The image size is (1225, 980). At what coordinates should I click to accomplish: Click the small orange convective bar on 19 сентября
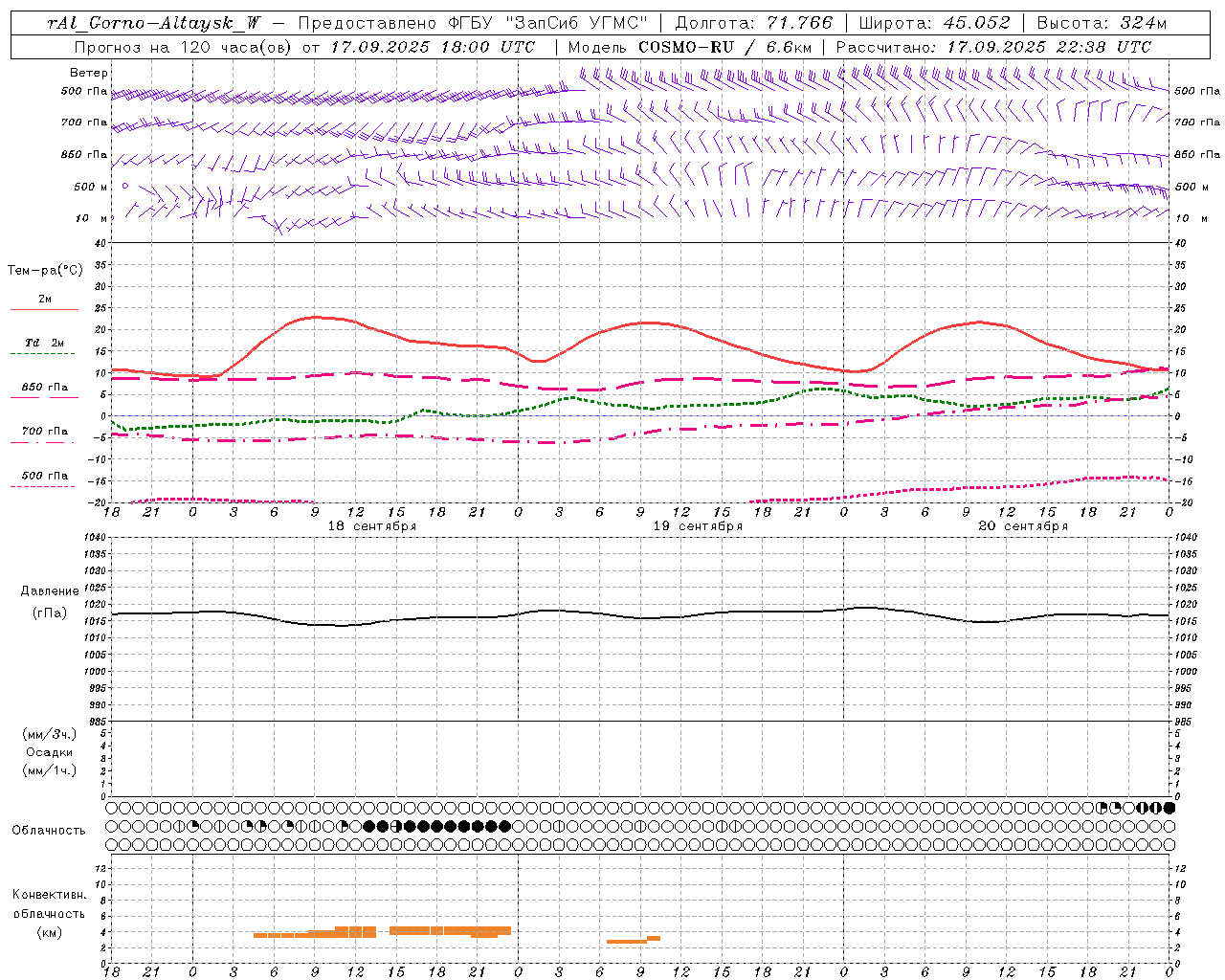(x=634, y=941)
